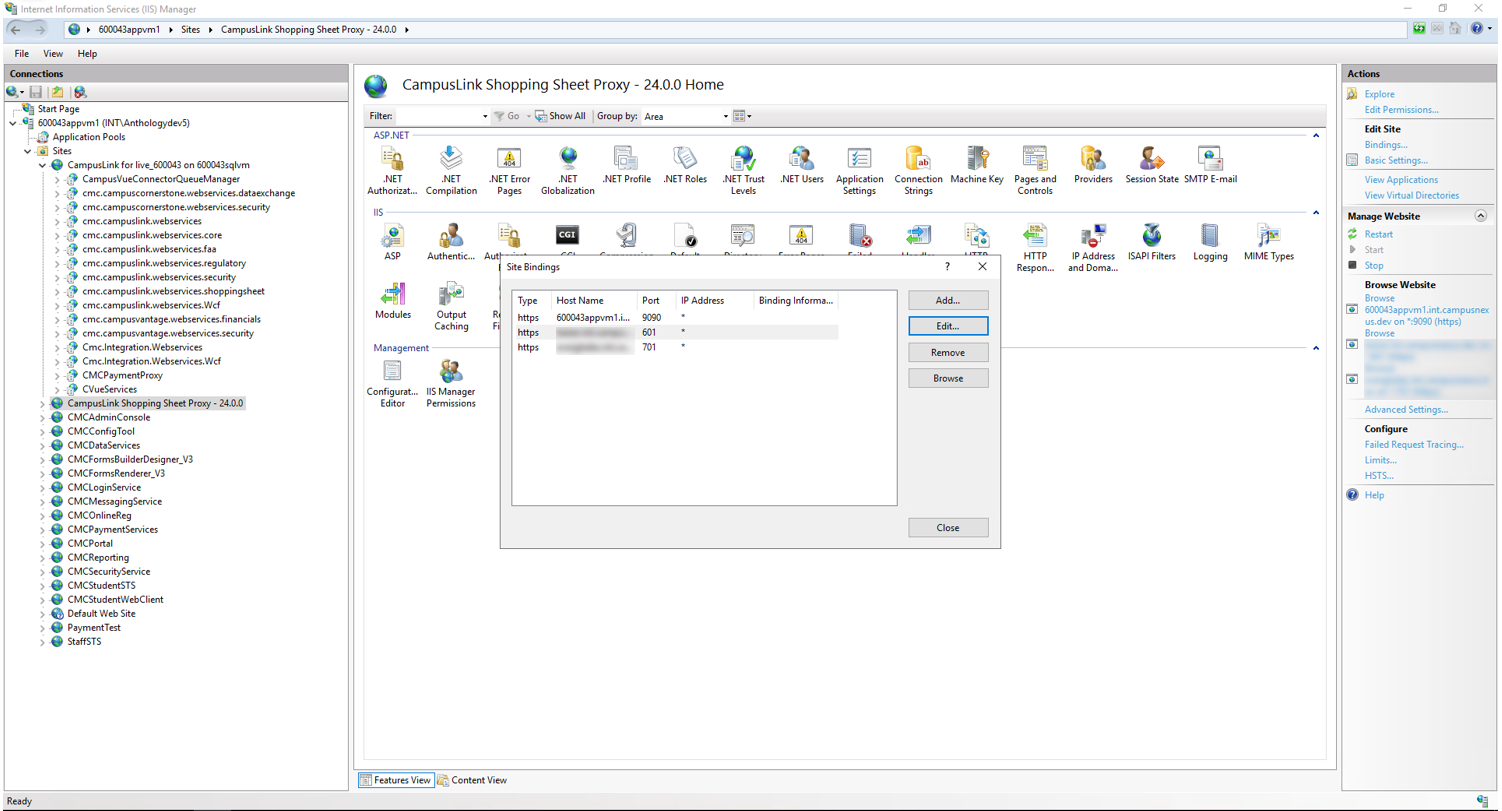Viewport: 1502px width, 811px height.
Task: Open the .NET Profile feature
Action: point(627,165)
